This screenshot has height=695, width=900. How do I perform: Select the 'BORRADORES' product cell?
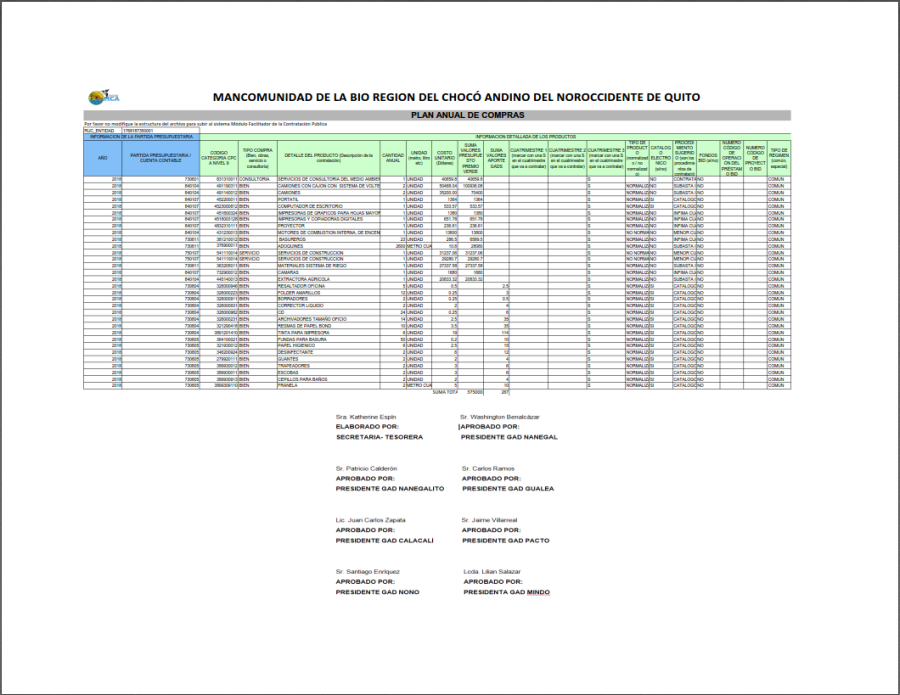(329, 300)
